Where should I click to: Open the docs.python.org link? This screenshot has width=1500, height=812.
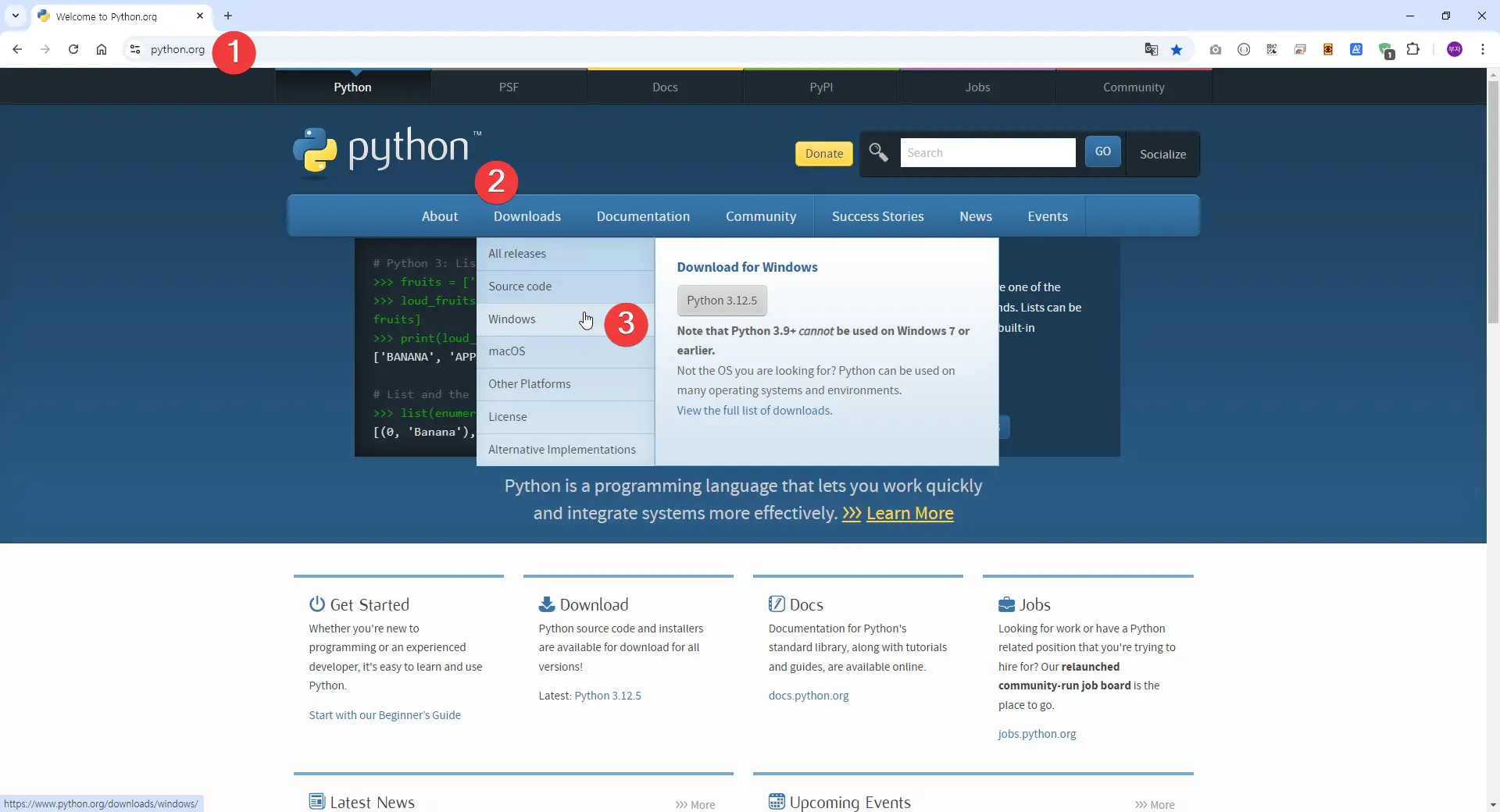pyautogui.click(x=809, y=696)
